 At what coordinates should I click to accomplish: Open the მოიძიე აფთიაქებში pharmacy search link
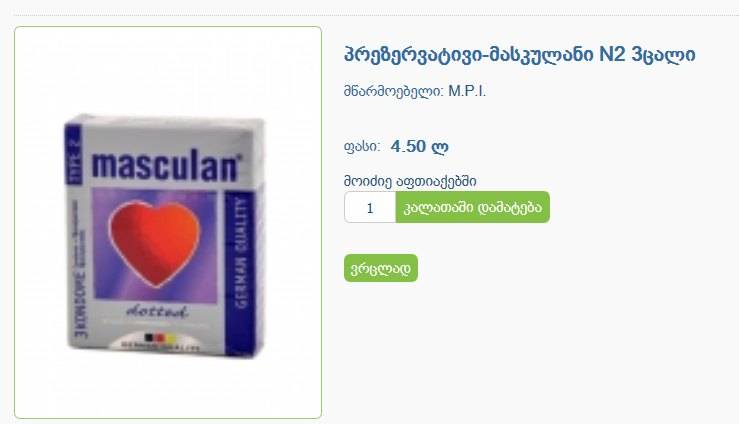(x=410, y=181)
